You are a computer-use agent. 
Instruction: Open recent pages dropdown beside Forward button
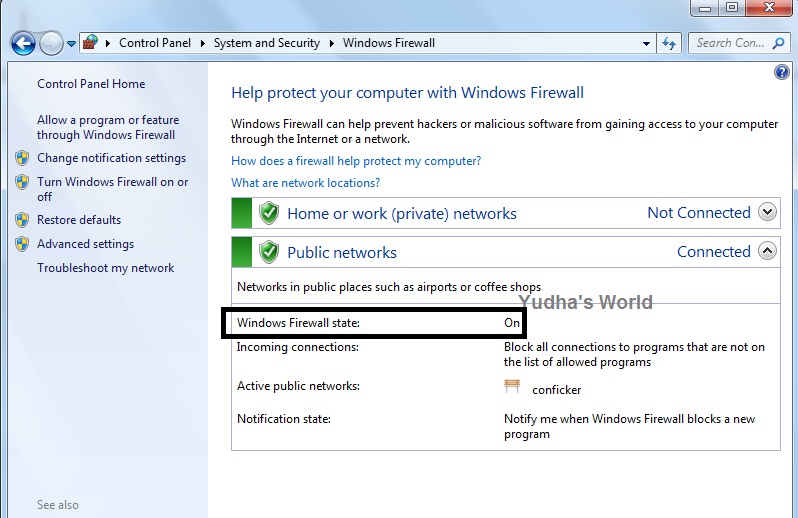(72, 44)
